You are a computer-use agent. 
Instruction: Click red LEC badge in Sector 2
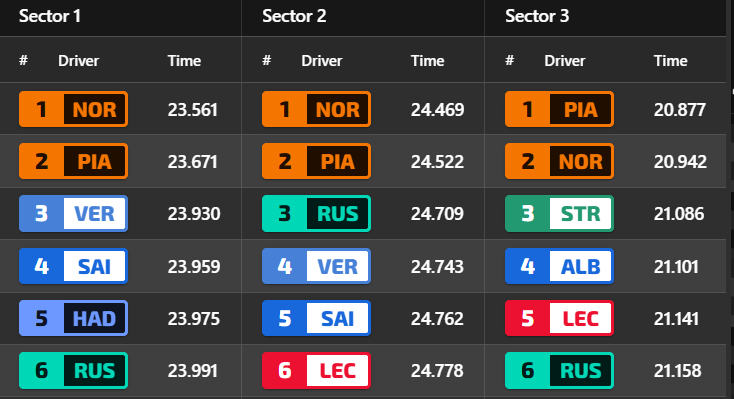(x=316, y=370)
